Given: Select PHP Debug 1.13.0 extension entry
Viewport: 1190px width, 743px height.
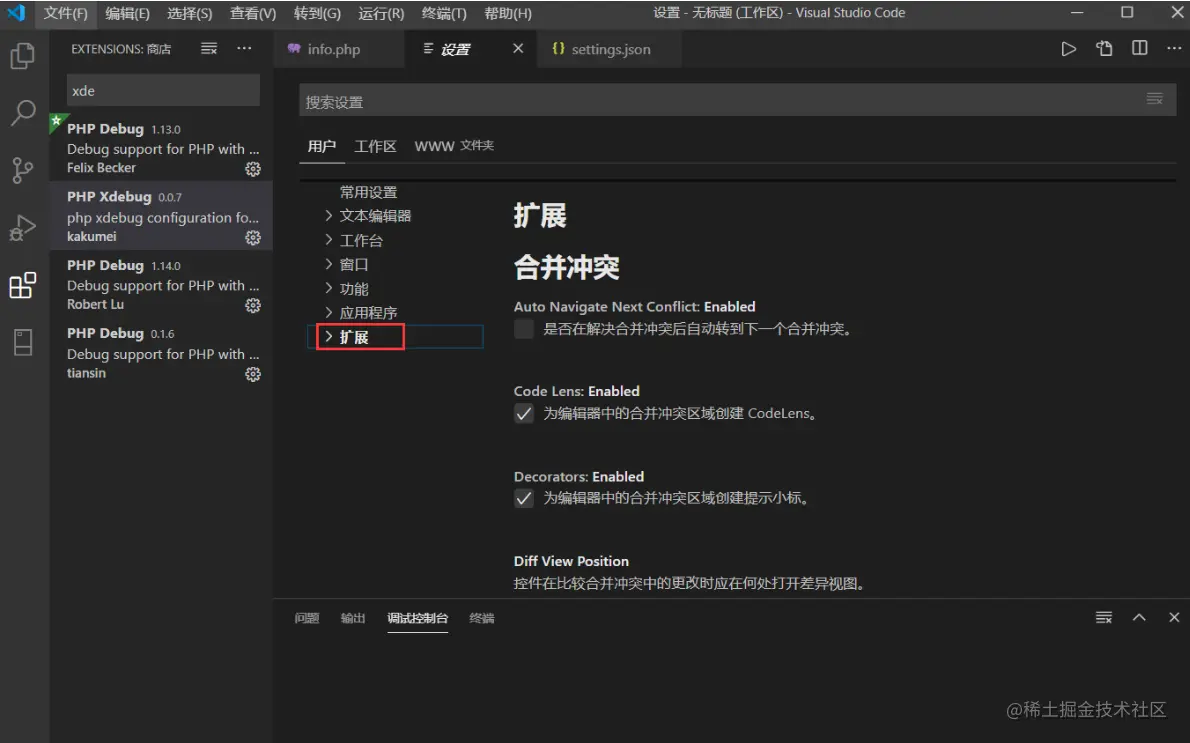Looking at the screenshot, I should 162,147.
